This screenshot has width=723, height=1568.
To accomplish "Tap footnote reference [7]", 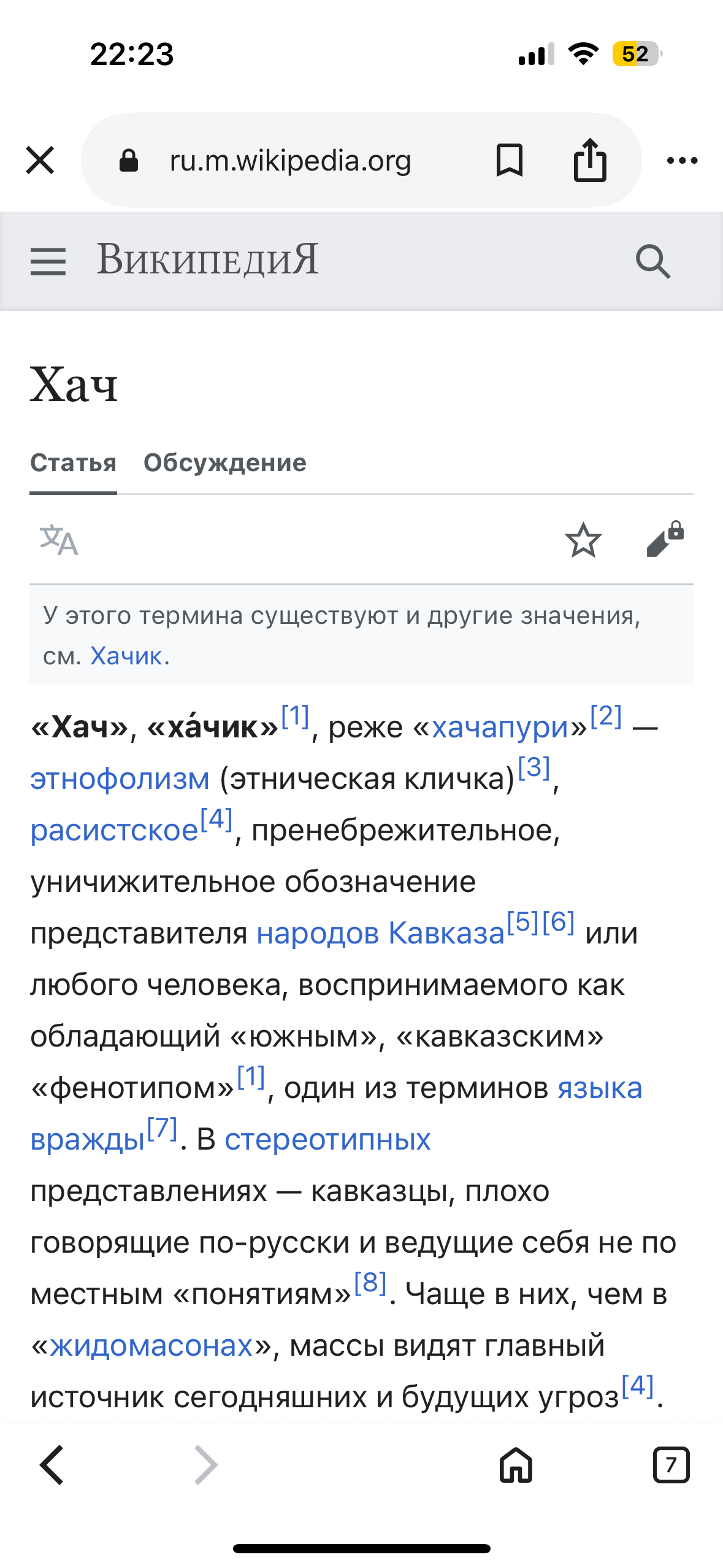I will (162, 1129).
